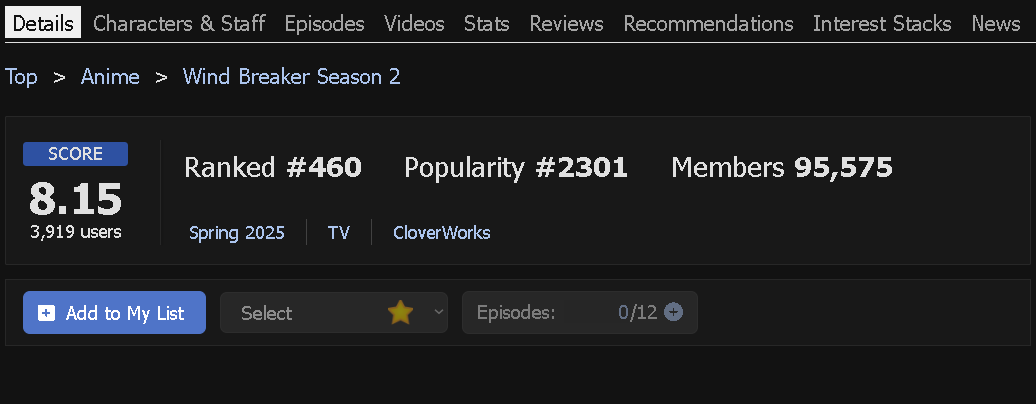1036x404 pixels.
Task: View the Reviews tab
Action: [566, 24]
